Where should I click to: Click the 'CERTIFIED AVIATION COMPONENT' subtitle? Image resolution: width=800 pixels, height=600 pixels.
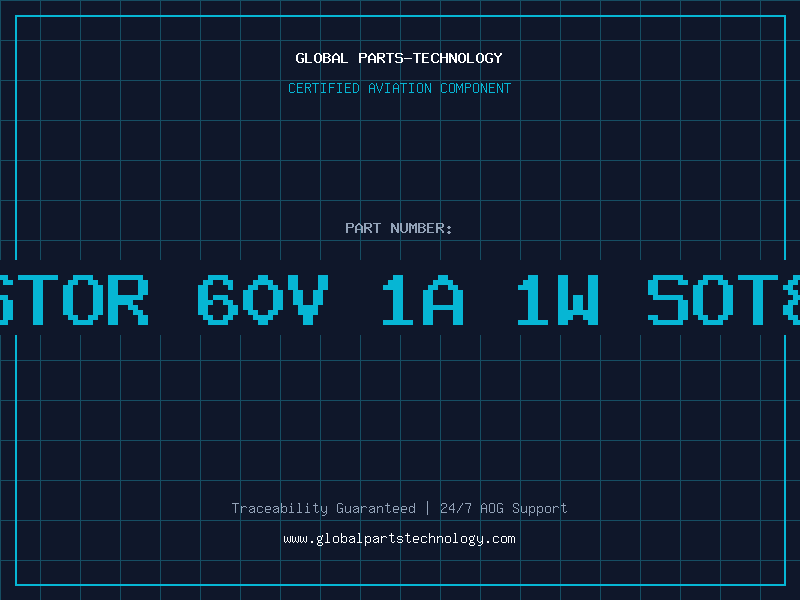click(x=399, y=88)
